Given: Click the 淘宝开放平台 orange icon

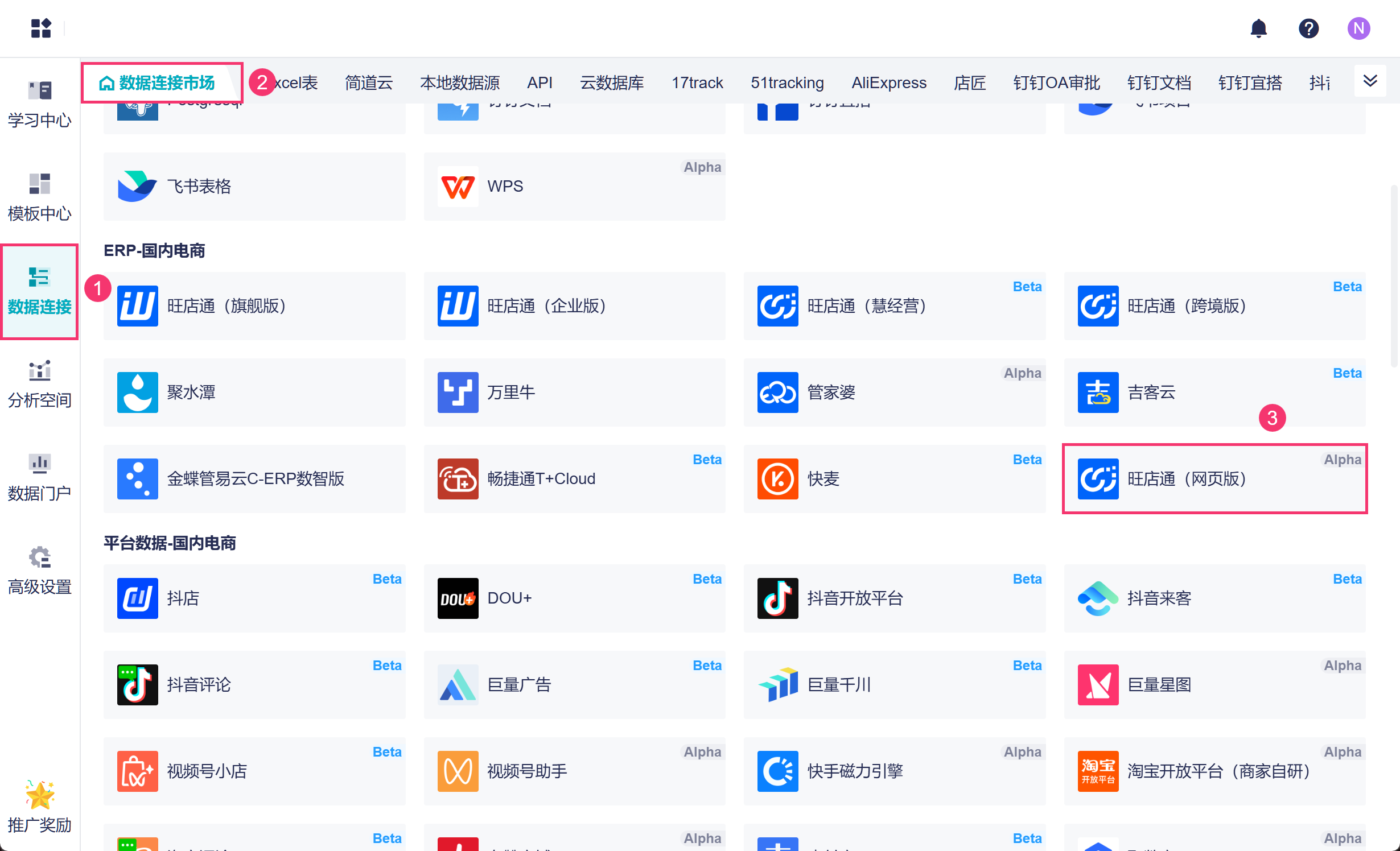Looking at the screenshot, I should click(1098, 771).
